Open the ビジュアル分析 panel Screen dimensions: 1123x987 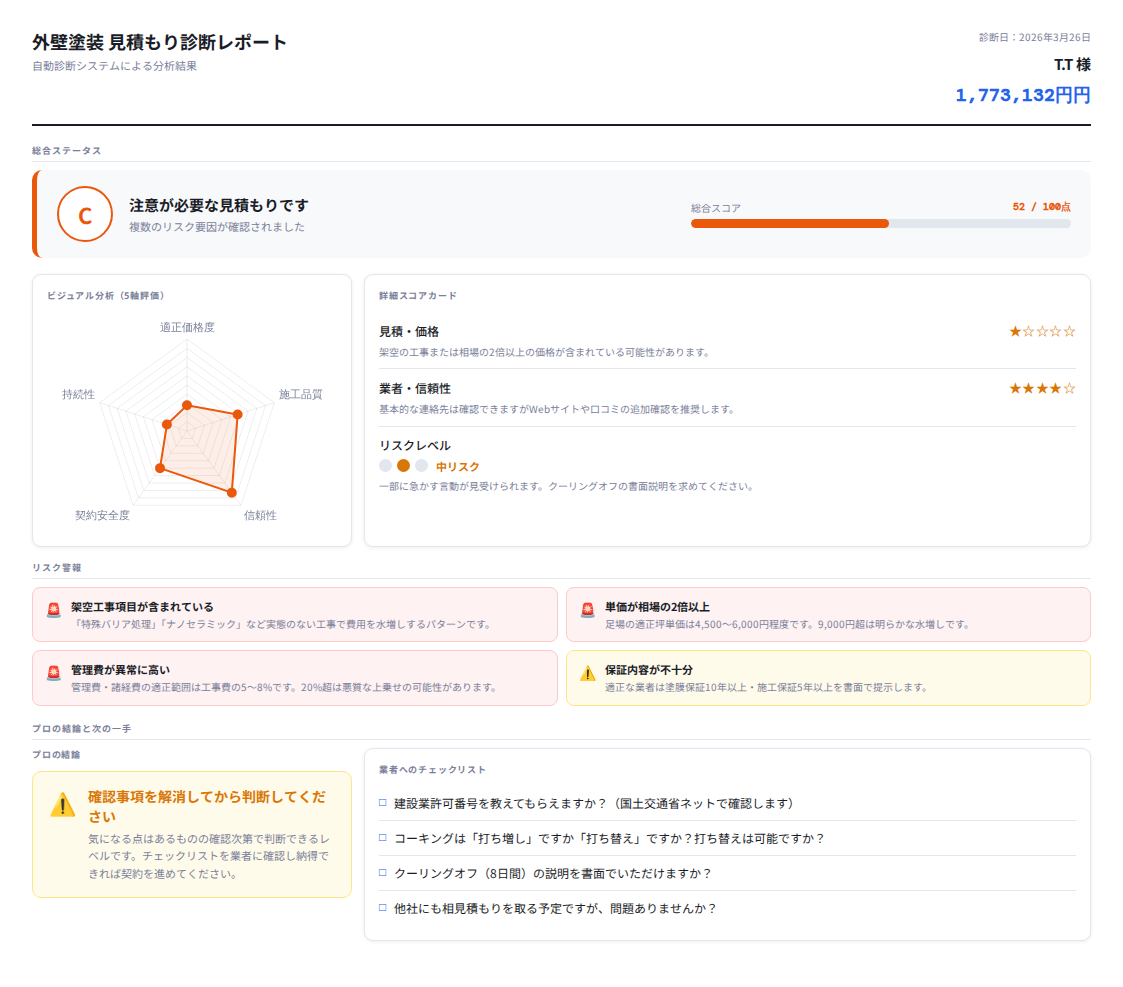tap(105, 296)
